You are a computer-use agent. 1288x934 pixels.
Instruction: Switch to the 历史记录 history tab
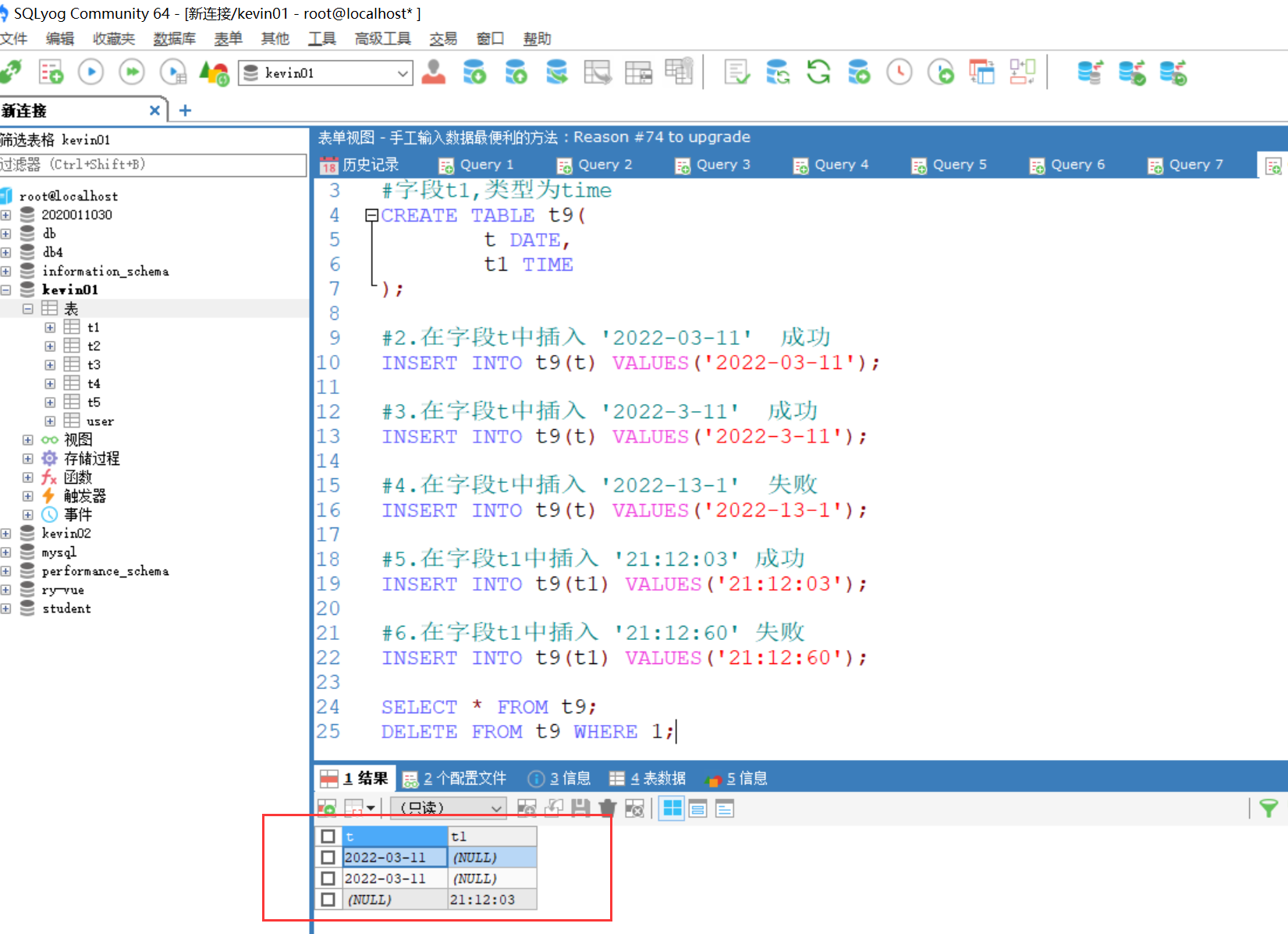360,165
